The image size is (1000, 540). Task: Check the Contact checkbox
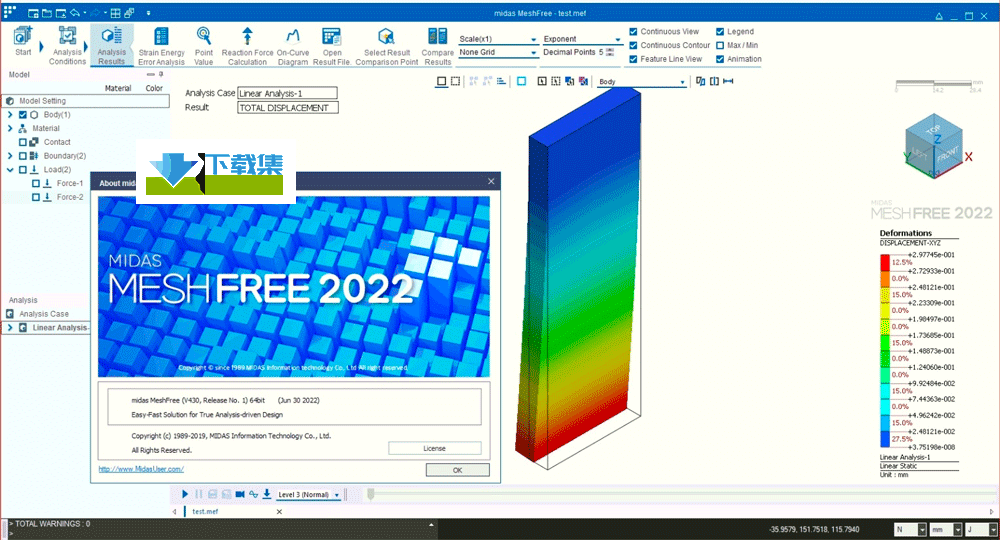tap(23, 142)
